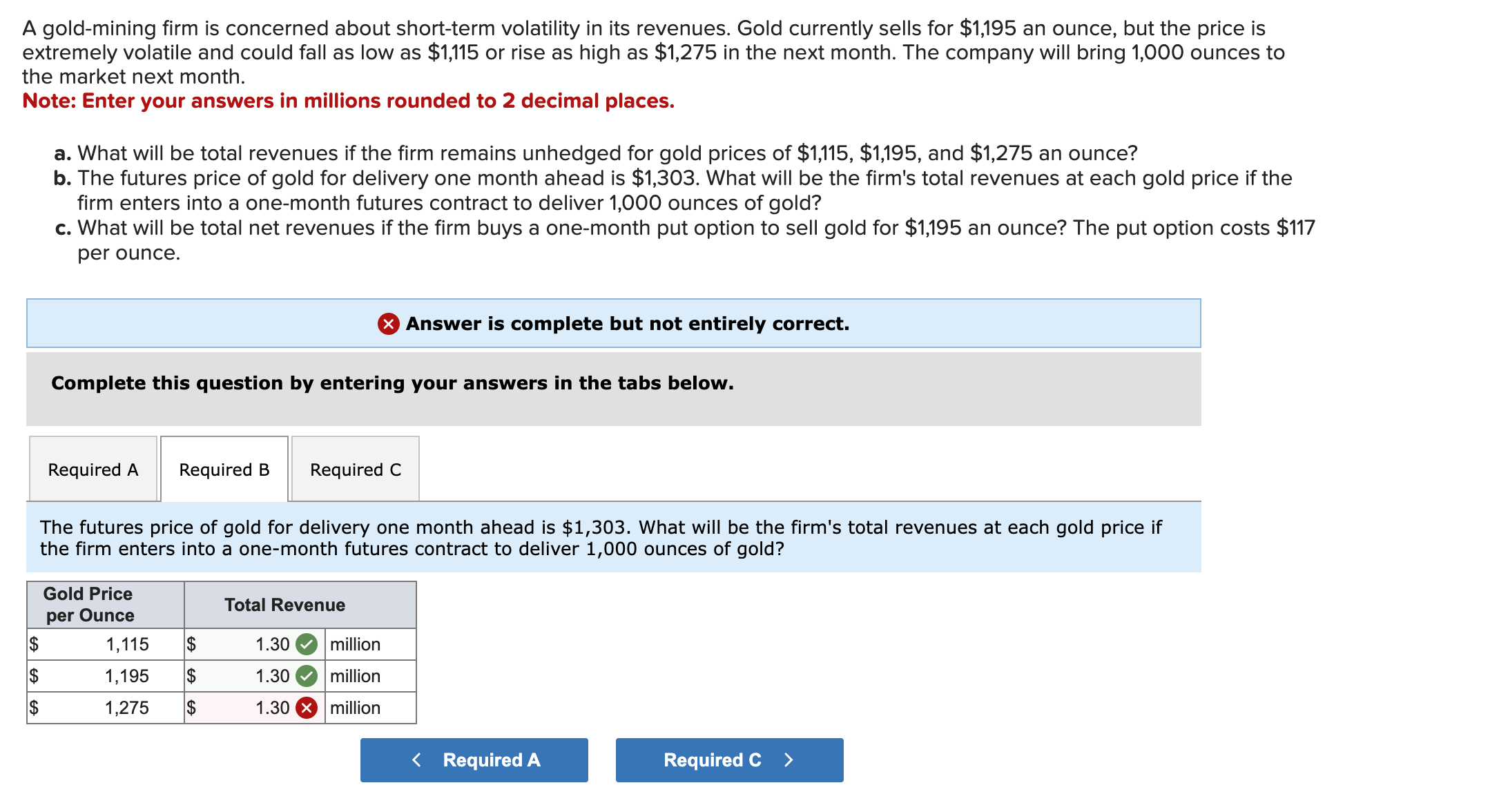This screenshot has width=1499, height=812.
Task: Switch to the Required A tab
Action: pos(92,470)
